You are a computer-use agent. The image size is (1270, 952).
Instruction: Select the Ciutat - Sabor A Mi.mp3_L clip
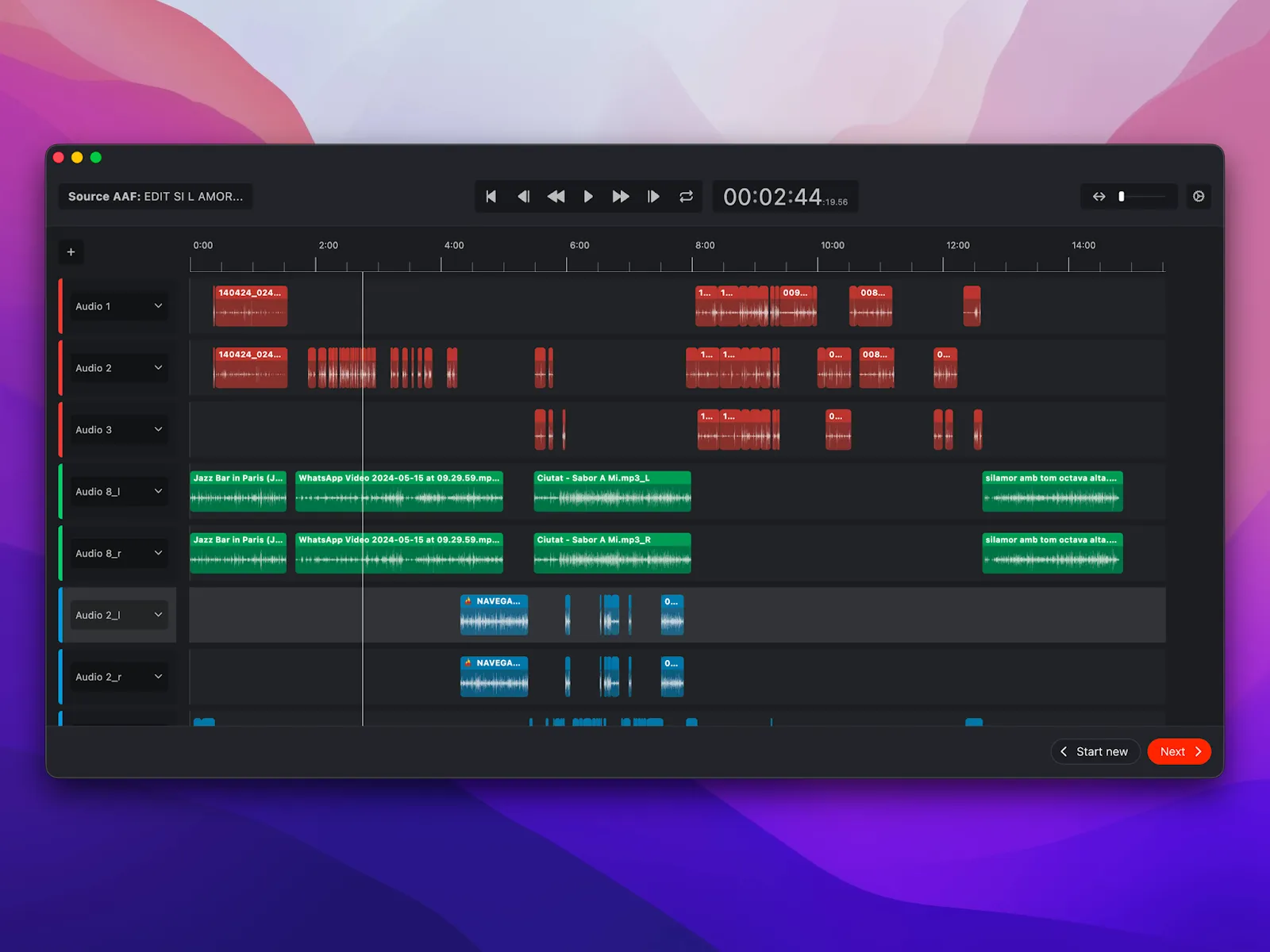612,492
